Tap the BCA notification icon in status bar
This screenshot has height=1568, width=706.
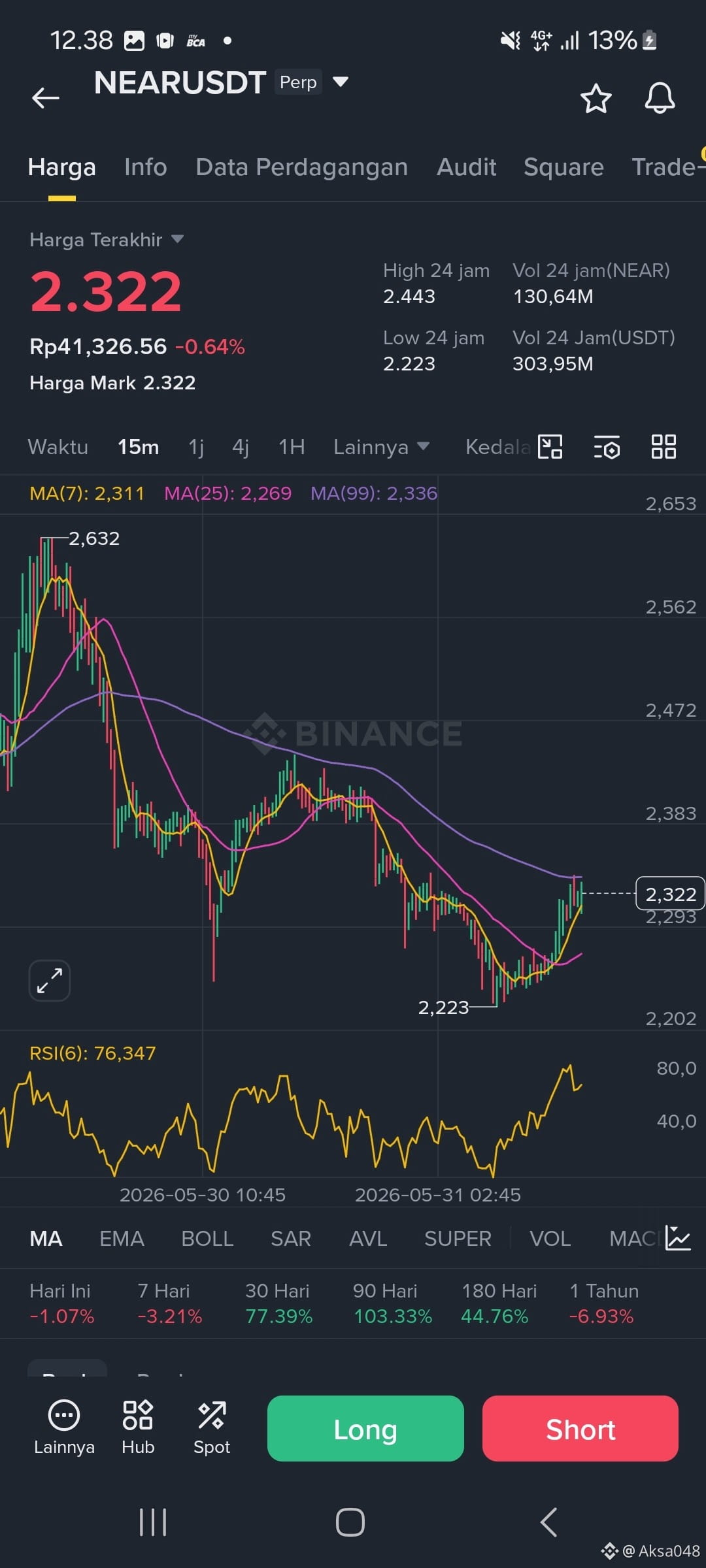click(195, 41)
